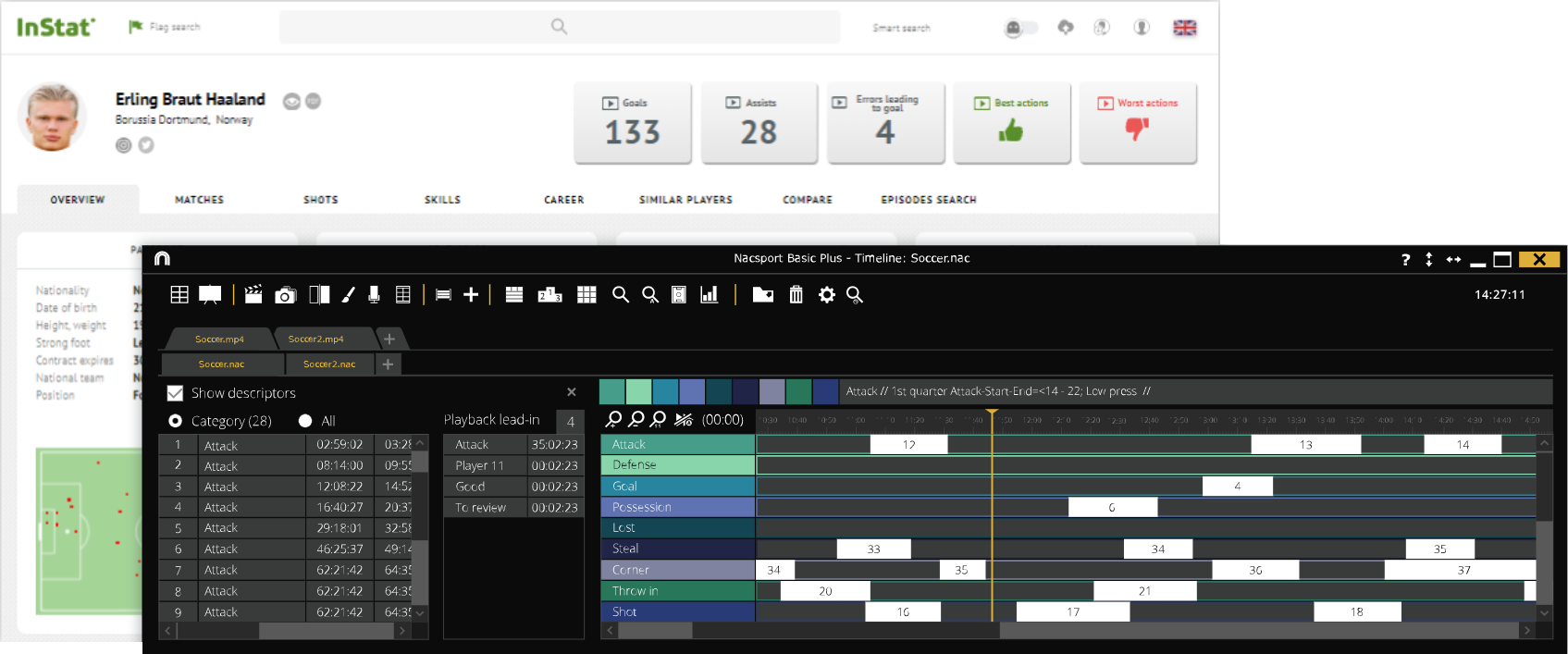Click the eye icon beside Haaland's name
Screen dimensions: 1568x654
tap(291, 101)
